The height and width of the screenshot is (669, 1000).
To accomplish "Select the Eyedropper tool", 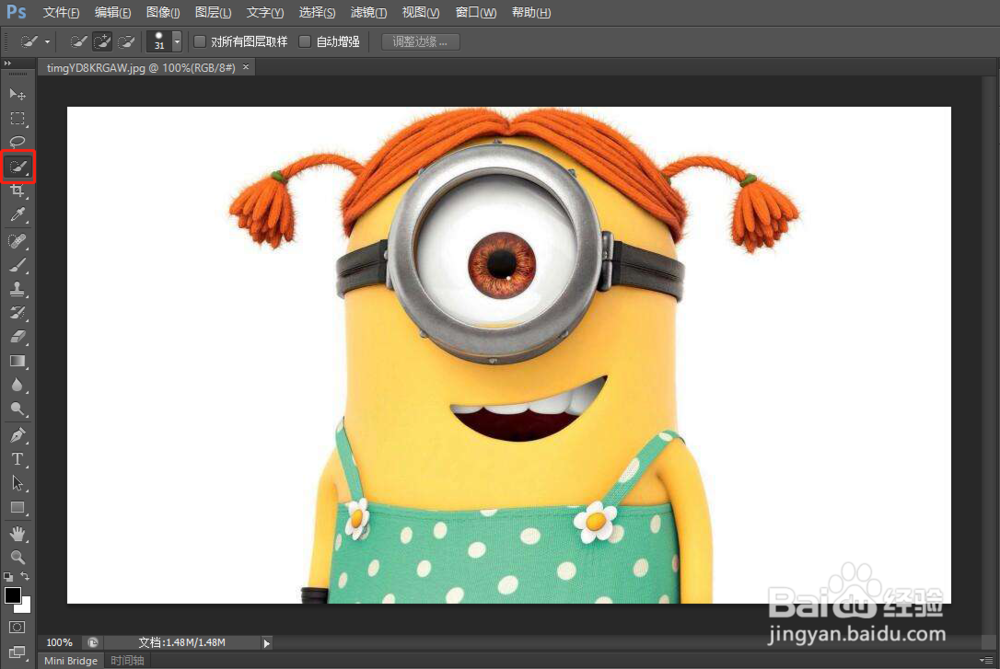I will tap(17, 215).
